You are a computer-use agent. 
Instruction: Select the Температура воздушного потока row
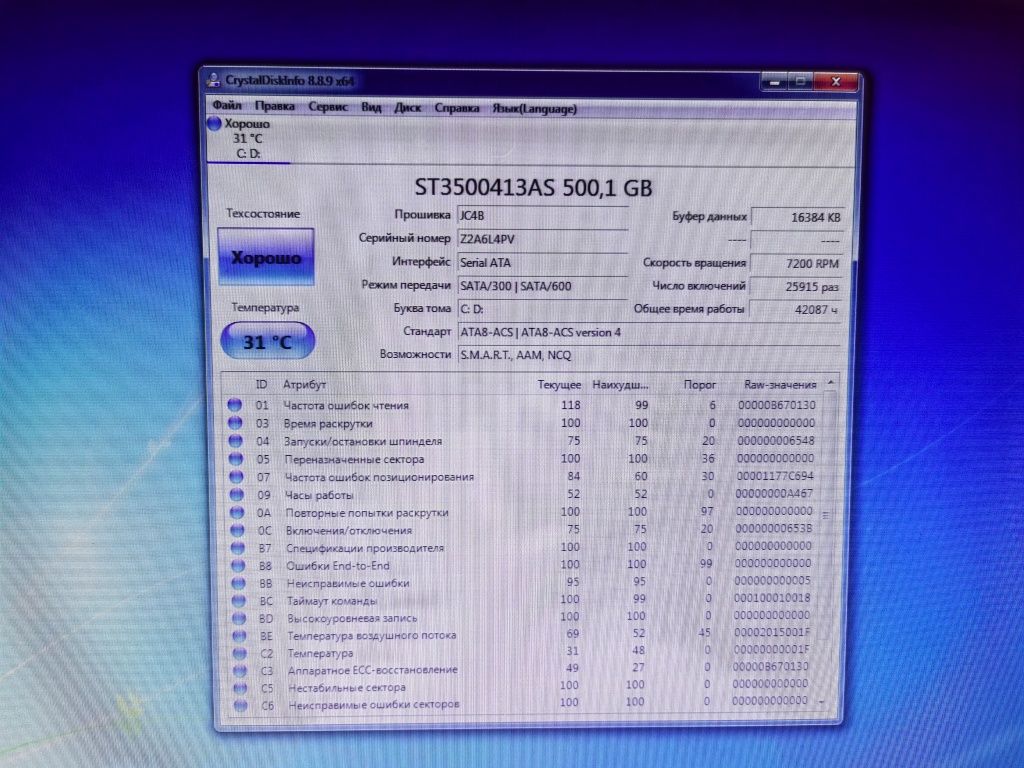click(522, 634)
